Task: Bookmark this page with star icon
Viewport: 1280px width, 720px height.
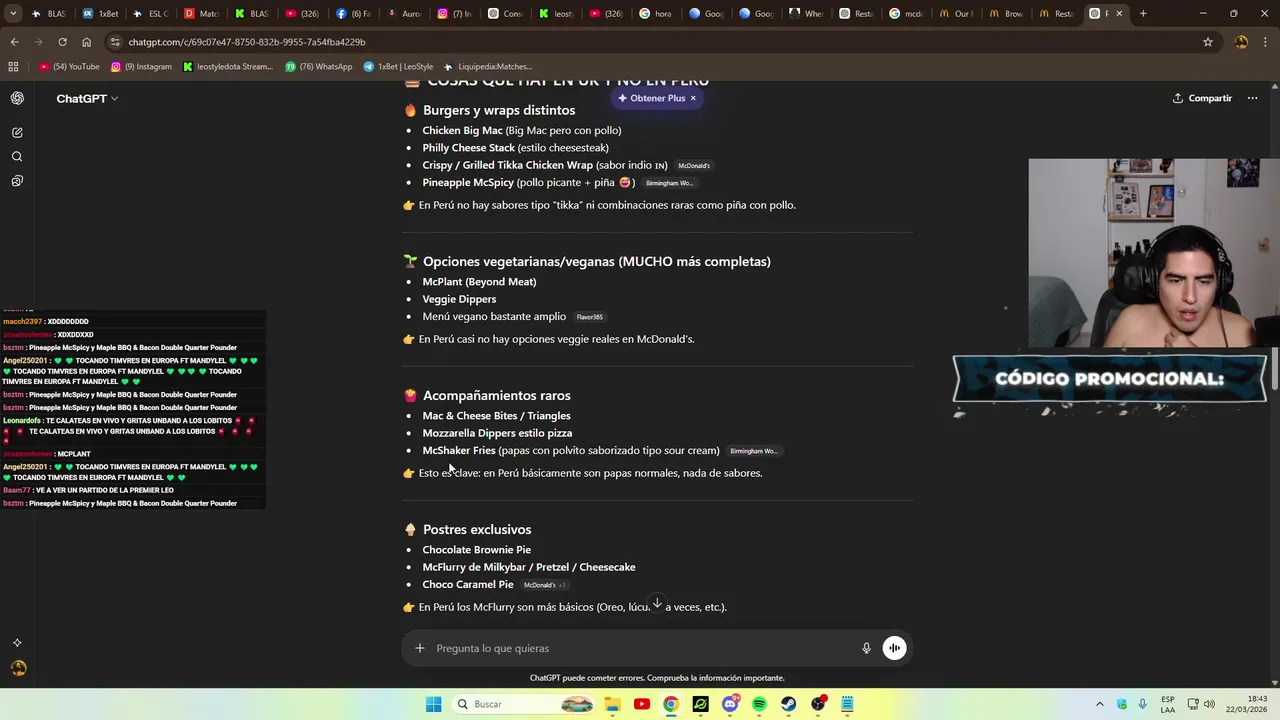Action: click(x=1208, y=42)
